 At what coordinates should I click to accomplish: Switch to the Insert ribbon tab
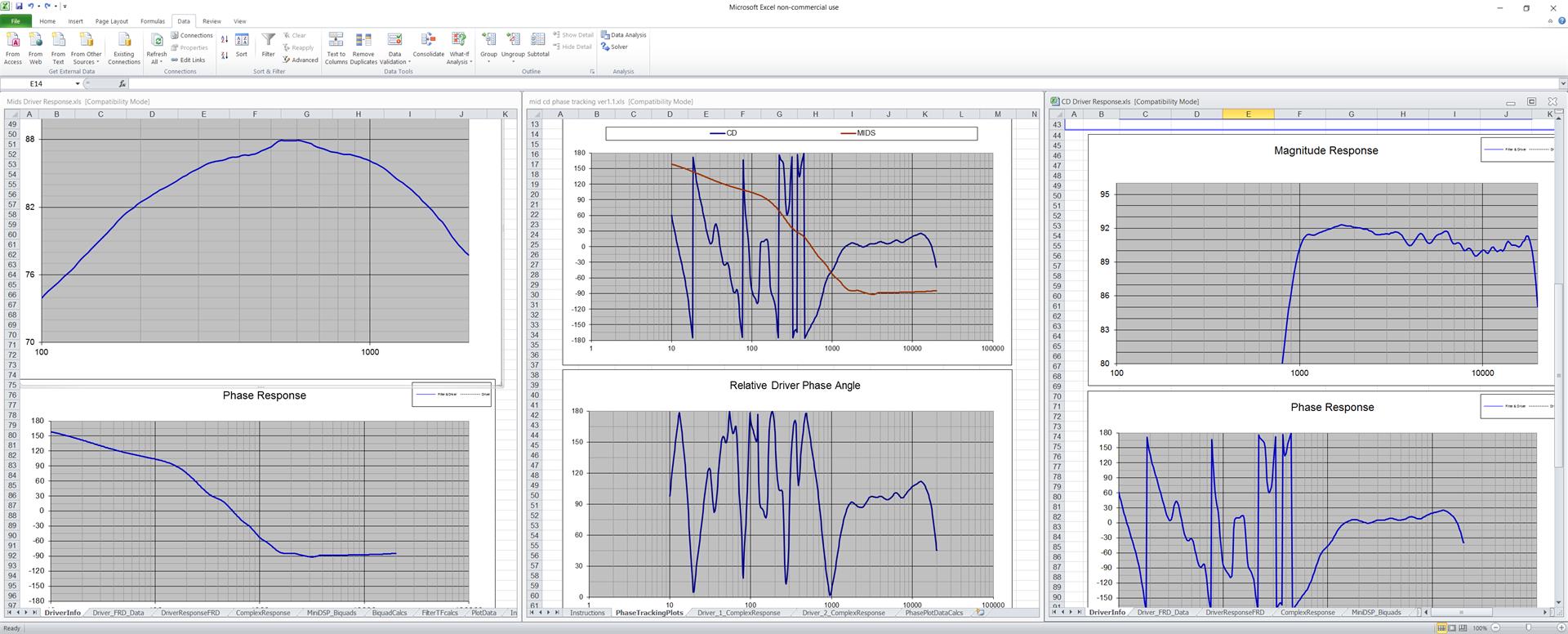pos(75,21)
